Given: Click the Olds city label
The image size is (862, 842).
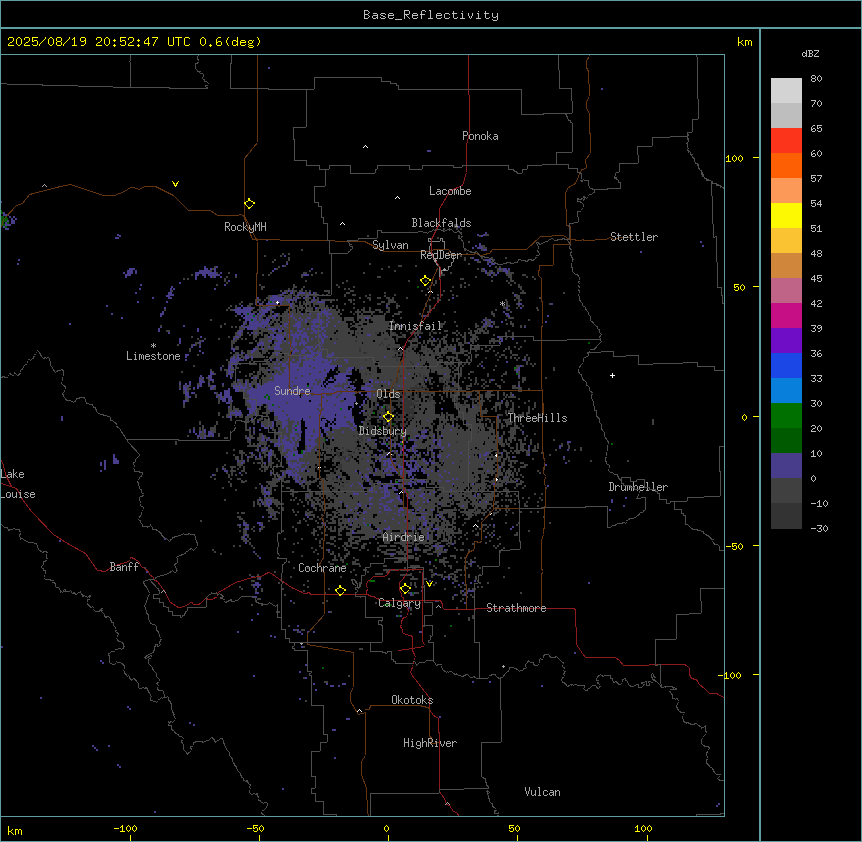Looking at the screenshot, I should pyautogui.click(x=388, y=394).
